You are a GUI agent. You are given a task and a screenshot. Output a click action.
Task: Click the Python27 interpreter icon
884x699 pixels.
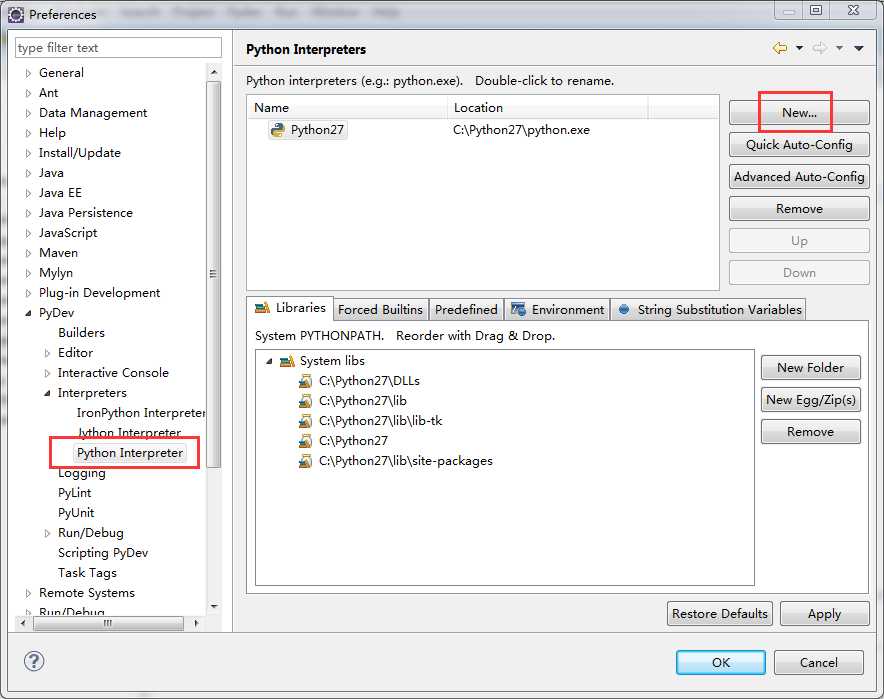click(277, 130)
